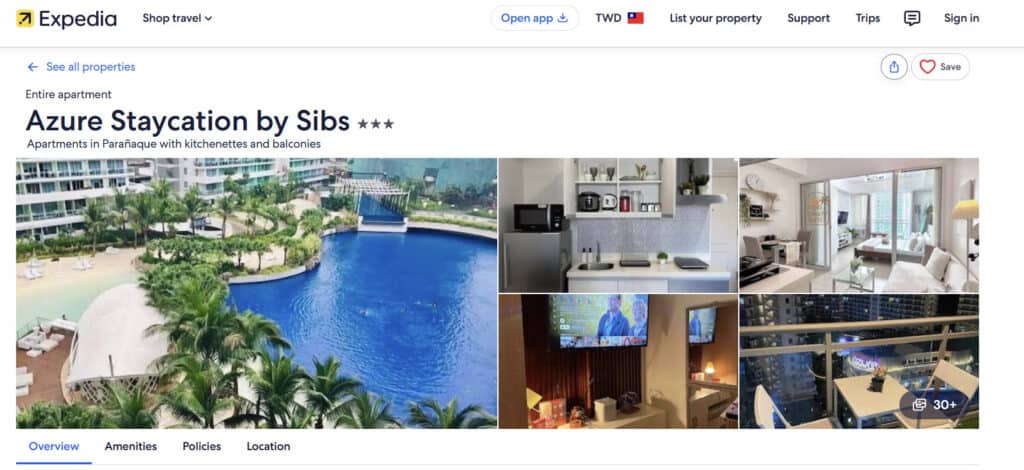
Task: Open the Location tab
Action: click(268, 446)
